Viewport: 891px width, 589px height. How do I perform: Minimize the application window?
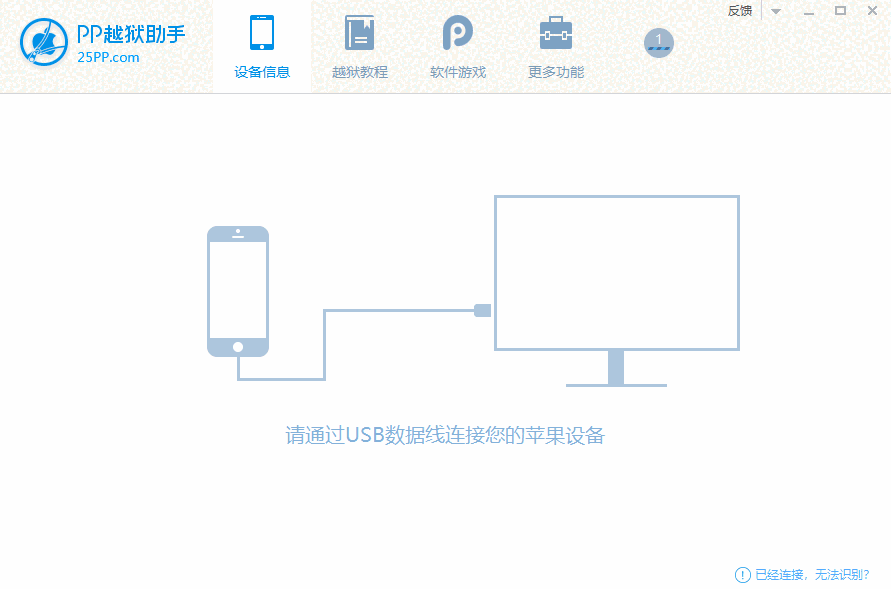(809, 11)
